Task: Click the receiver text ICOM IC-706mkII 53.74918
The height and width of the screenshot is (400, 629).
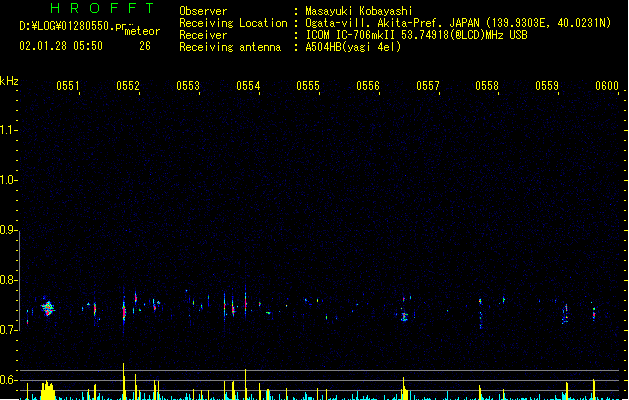Action: coord(377,35)
